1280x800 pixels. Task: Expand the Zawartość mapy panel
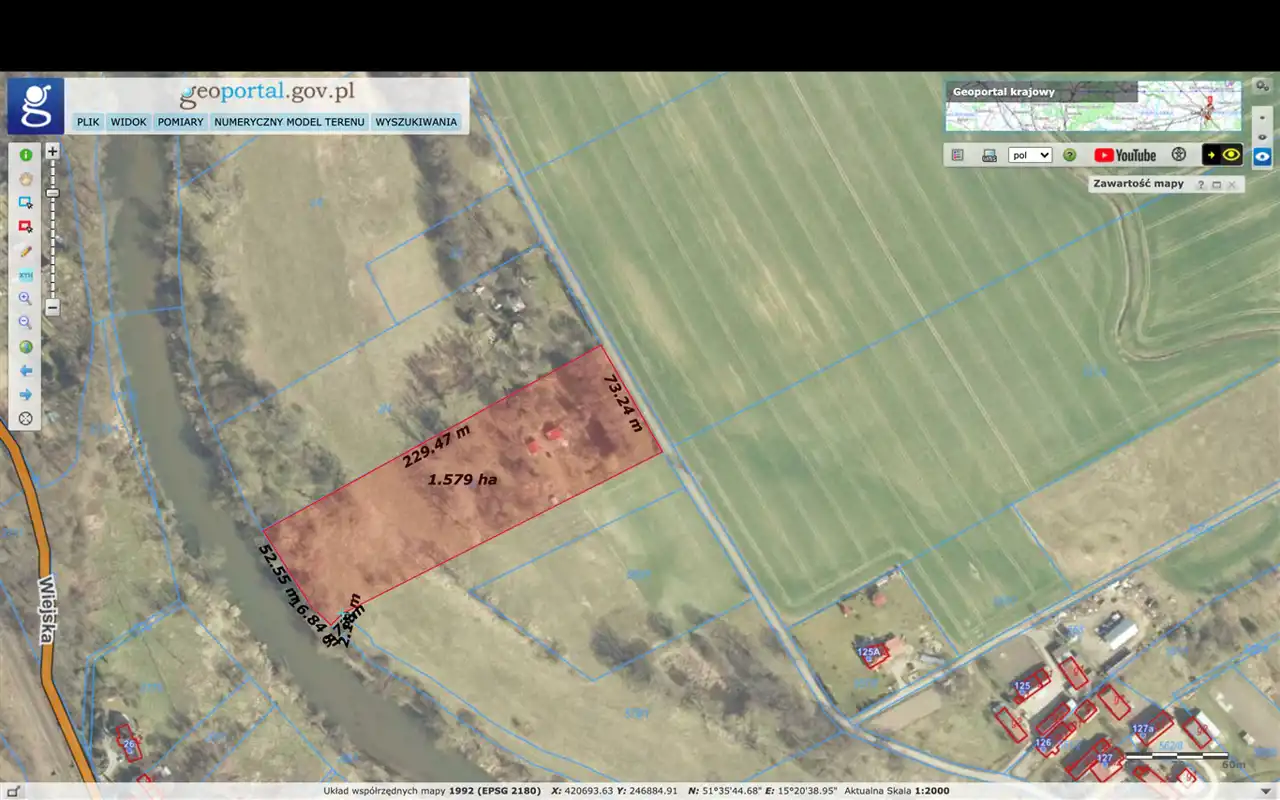tap(1216, 184)
